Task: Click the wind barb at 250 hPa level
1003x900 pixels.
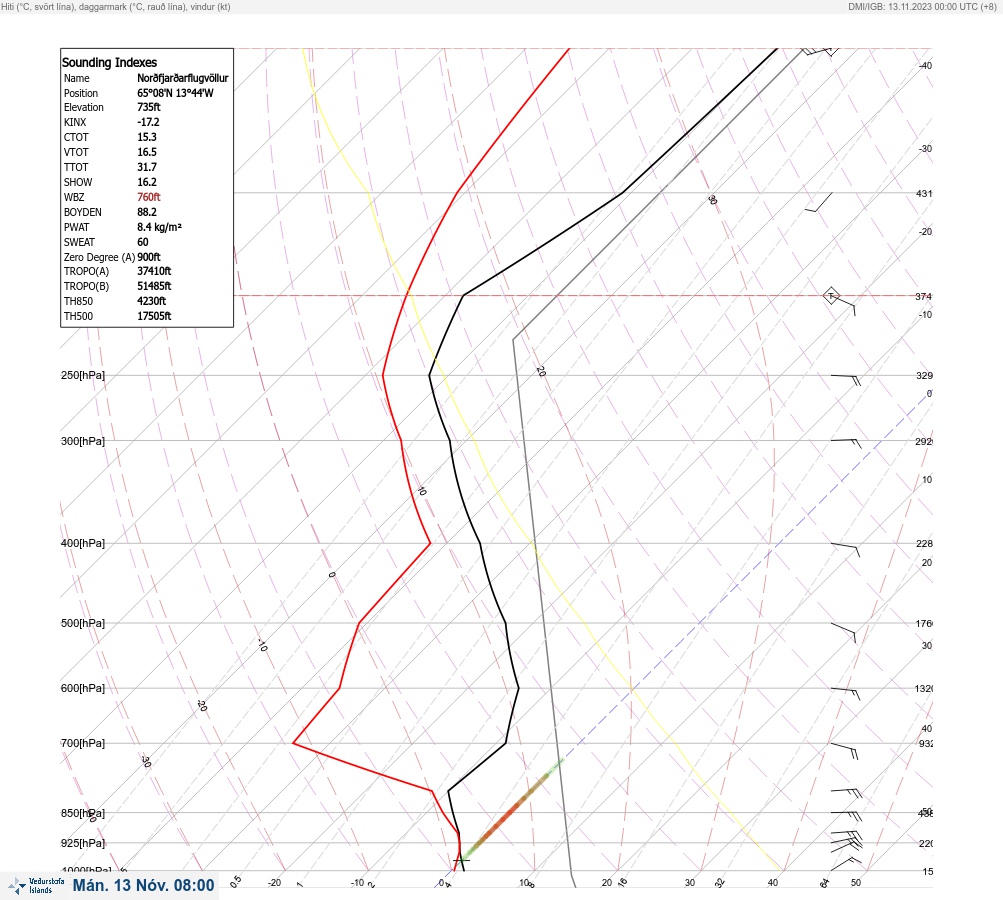Action: click(x=846, y=380)
